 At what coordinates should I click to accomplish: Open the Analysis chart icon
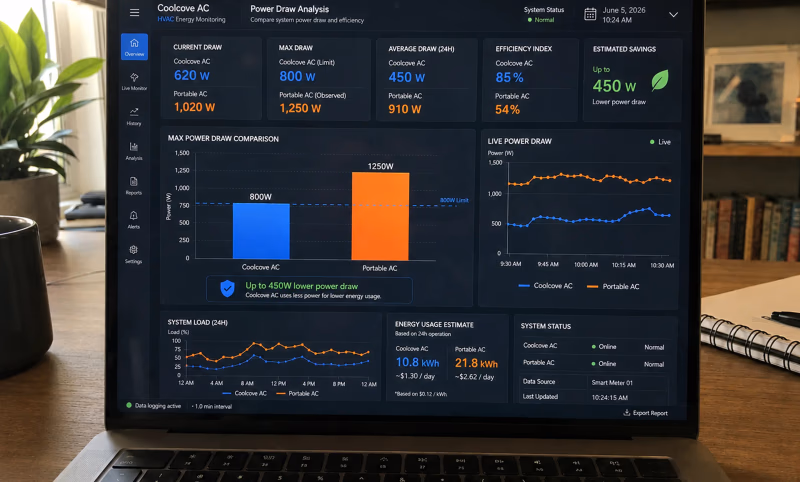pyautogui.click(x=134, y=150)
